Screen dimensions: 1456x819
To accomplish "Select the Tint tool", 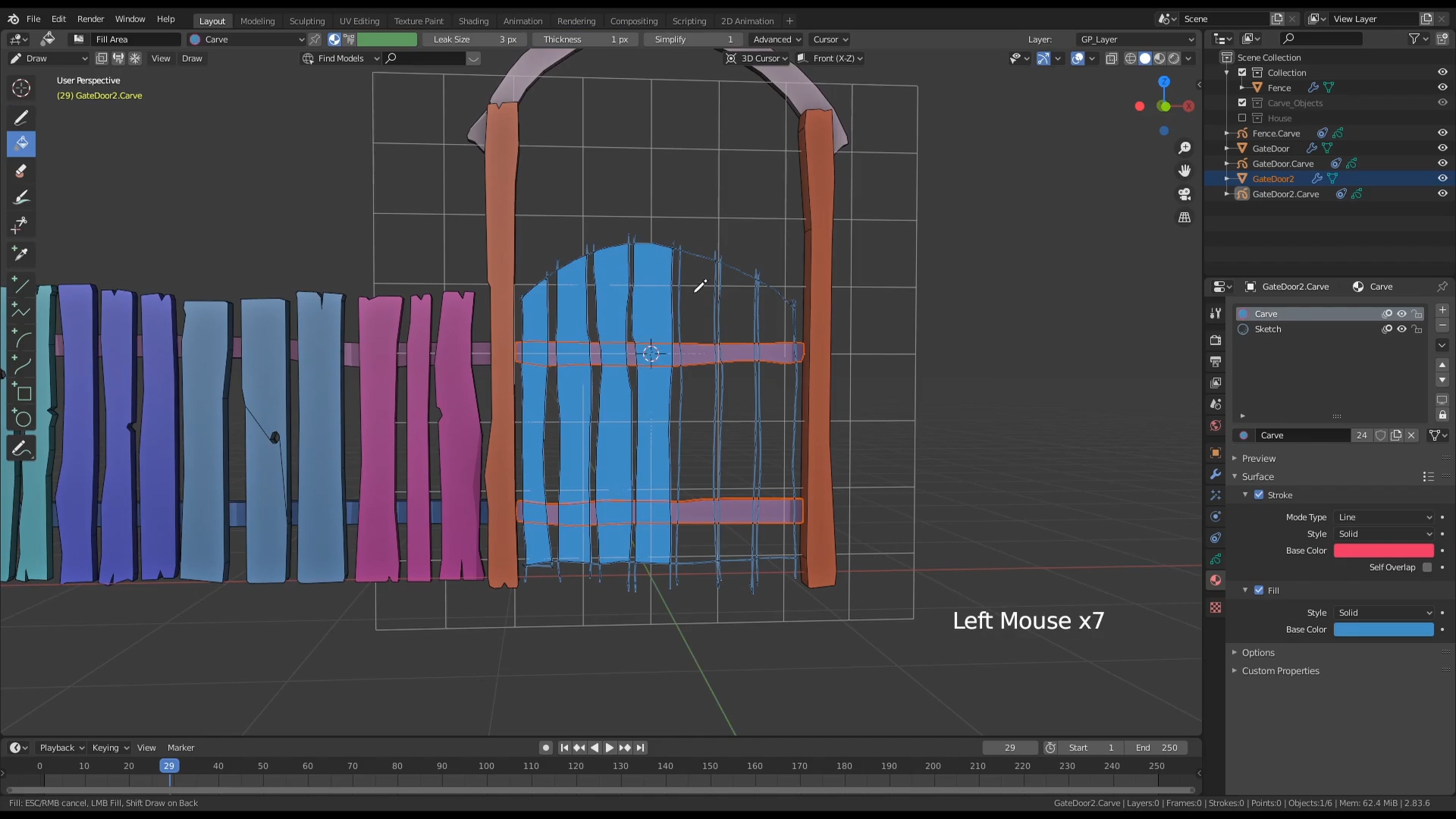I will [x=21, y=198].
